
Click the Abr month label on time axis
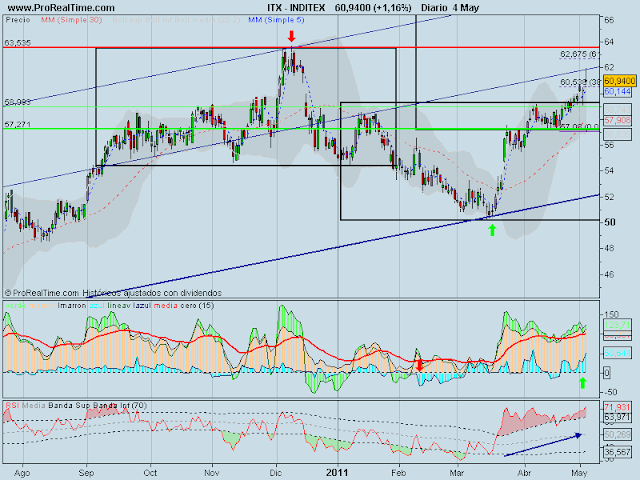pyautogui.click(x=524, y=473)
